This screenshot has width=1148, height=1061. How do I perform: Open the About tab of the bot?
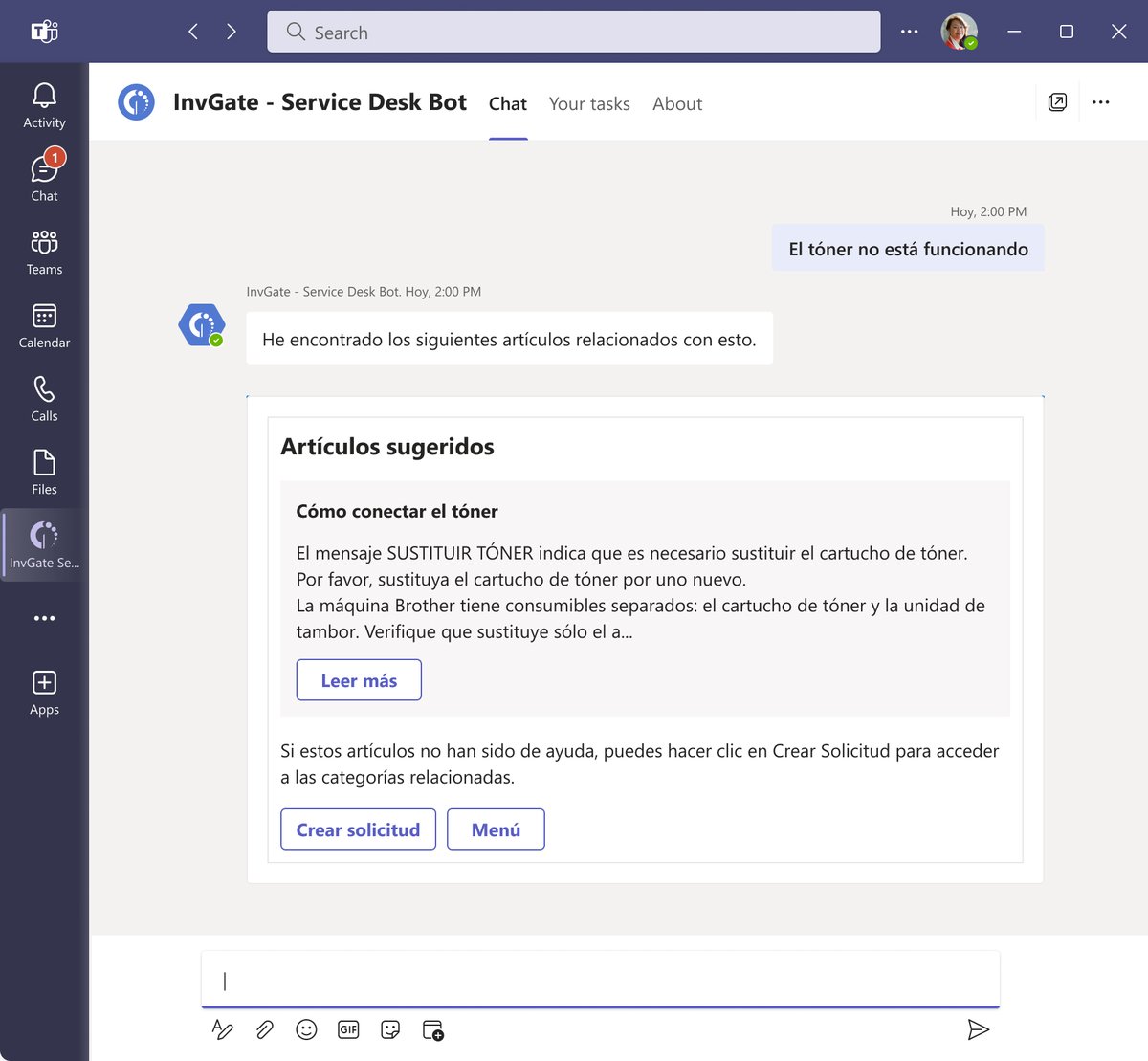click(x=677, y=103)
